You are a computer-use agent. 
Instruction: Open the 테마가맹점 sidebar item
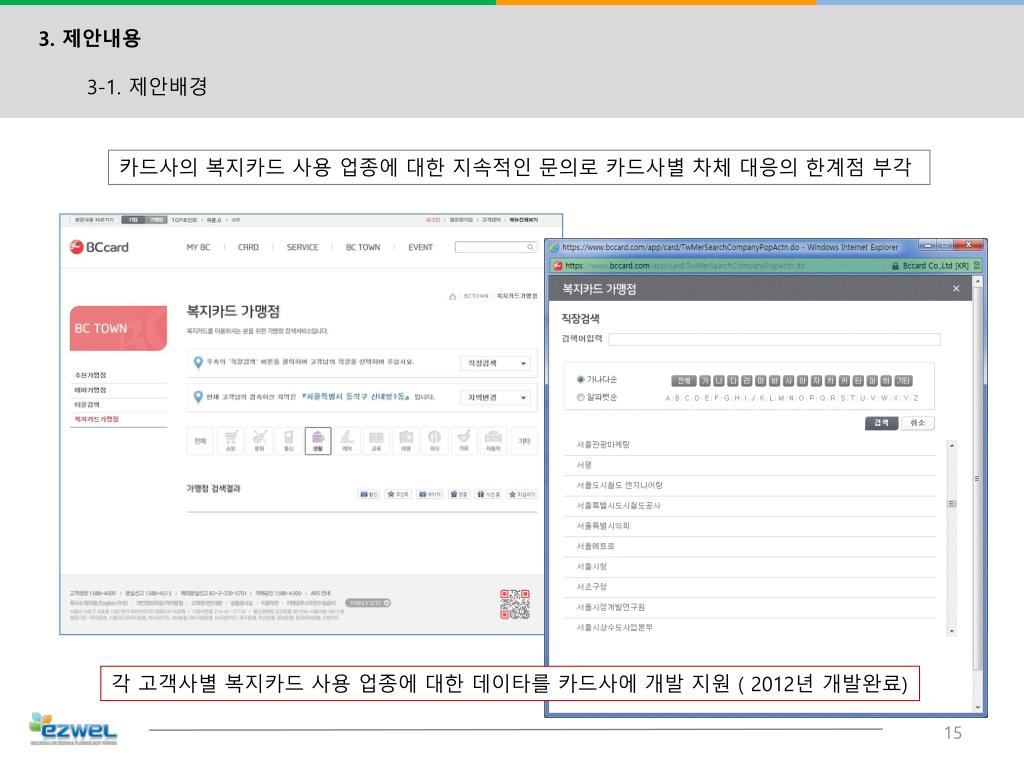click(x=91, y=390)
